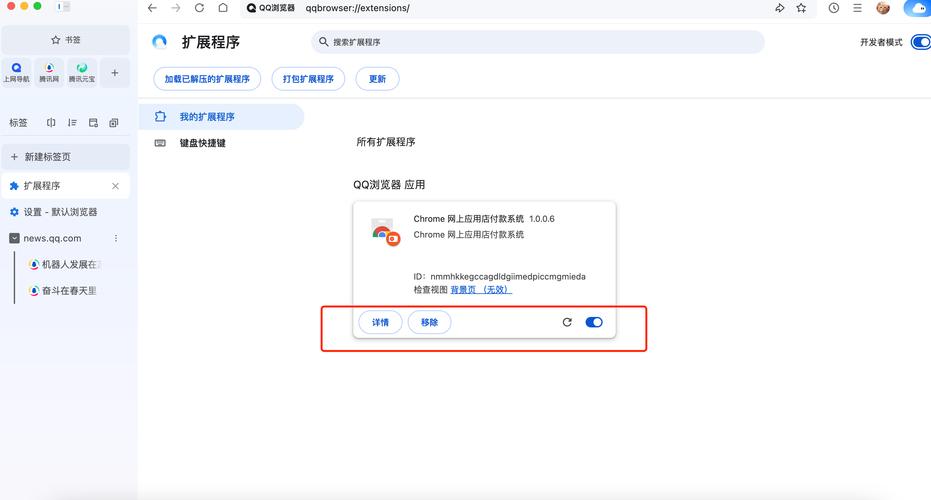Open the 腾讯元宝 shortcut
931x500 pixels.
tap(82, 72)
